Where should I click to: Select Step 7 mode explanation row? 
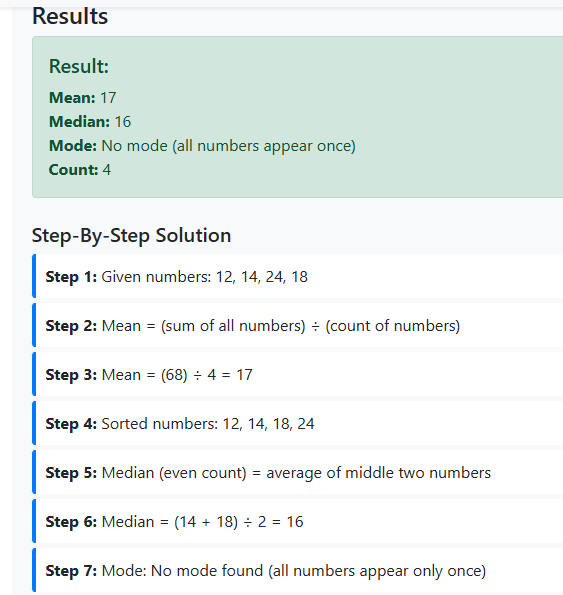[297, 570]
